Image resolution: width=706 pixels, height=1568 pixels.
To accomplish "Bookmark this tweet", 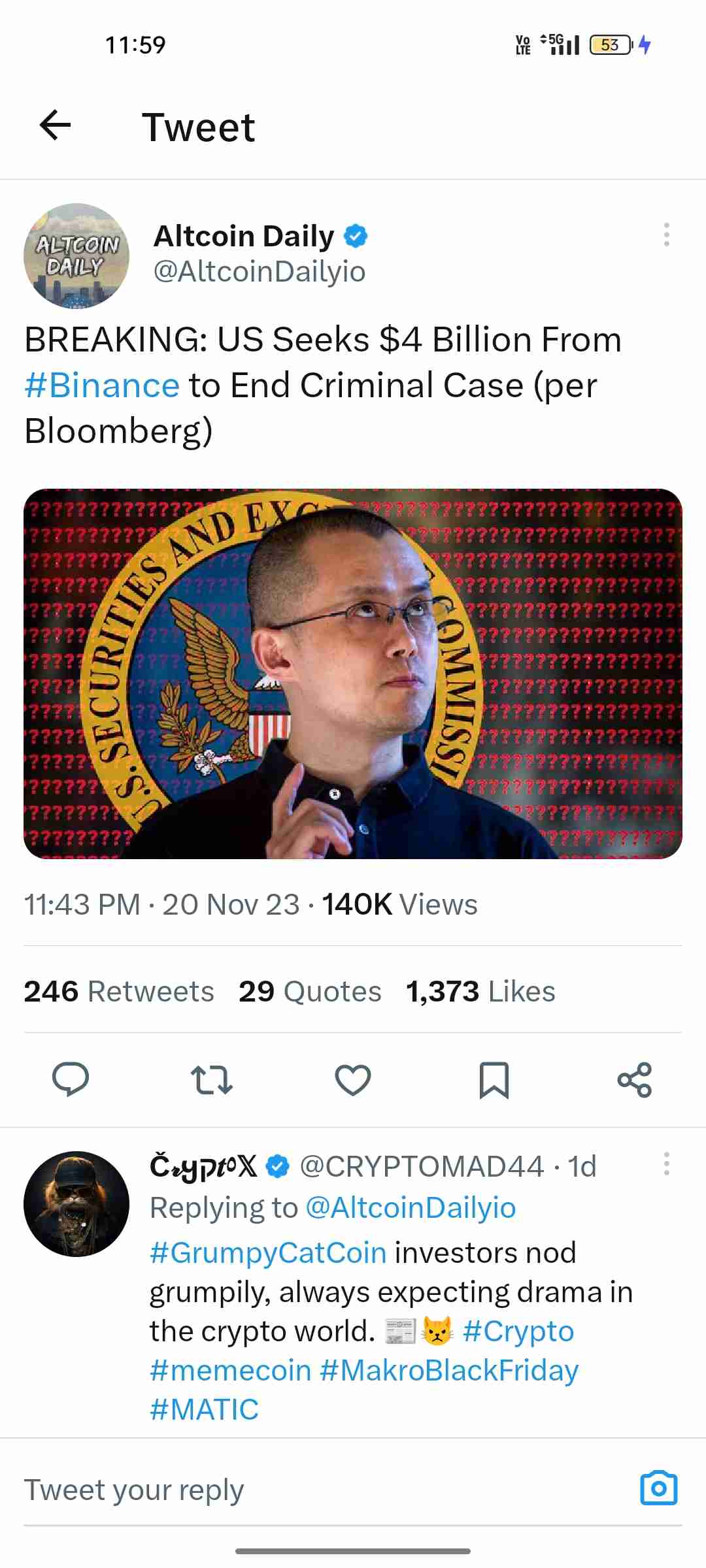I will [494, 1079].
